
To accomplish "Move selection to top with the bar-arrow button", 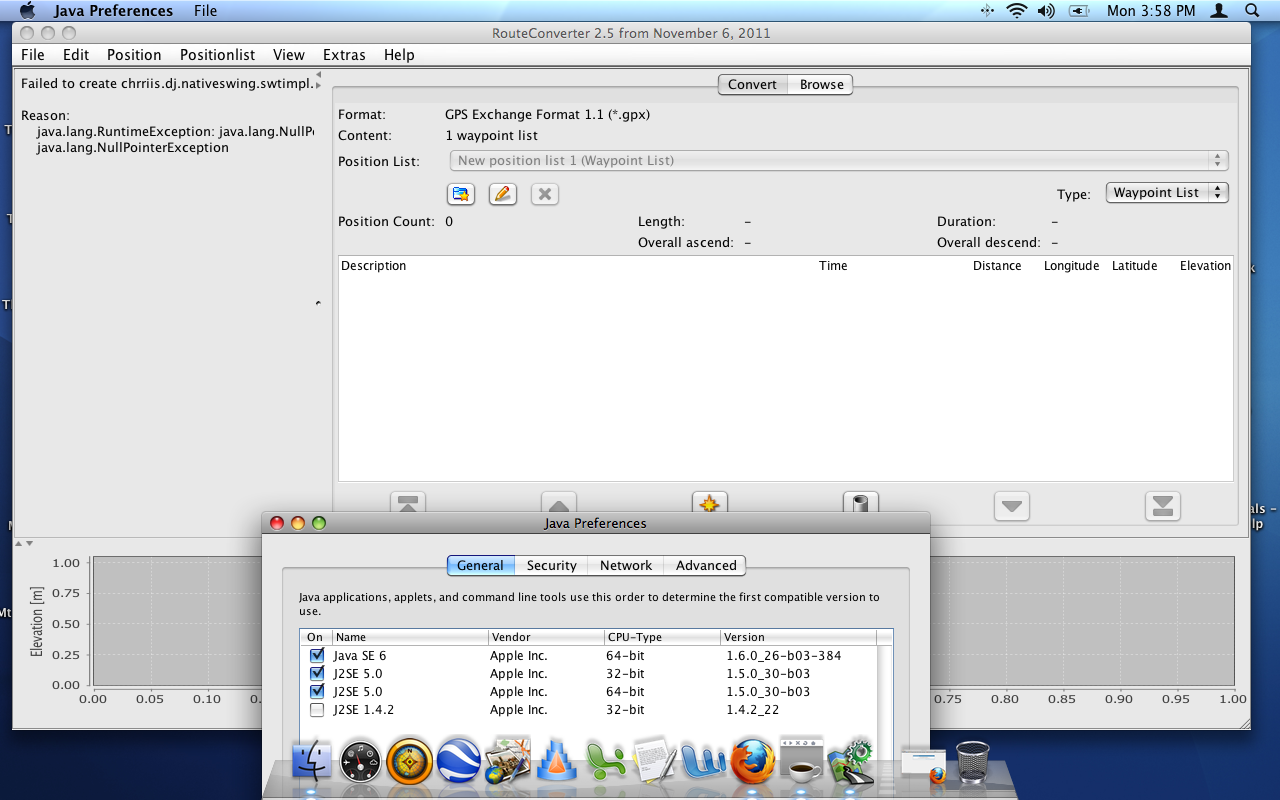I will [x=407, y=504].
